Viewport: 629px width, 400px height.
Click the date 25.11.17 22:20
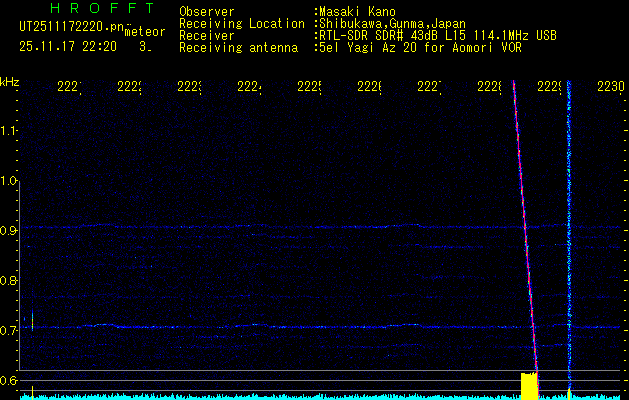(x=68, y=46)
